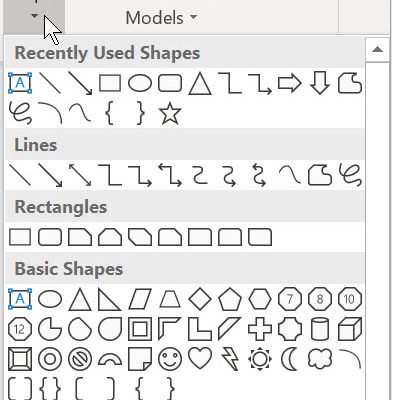Choose the Freeform Shape tool in Lines
This screenshot has width=394, height=400.
click(x=320, y=175)
